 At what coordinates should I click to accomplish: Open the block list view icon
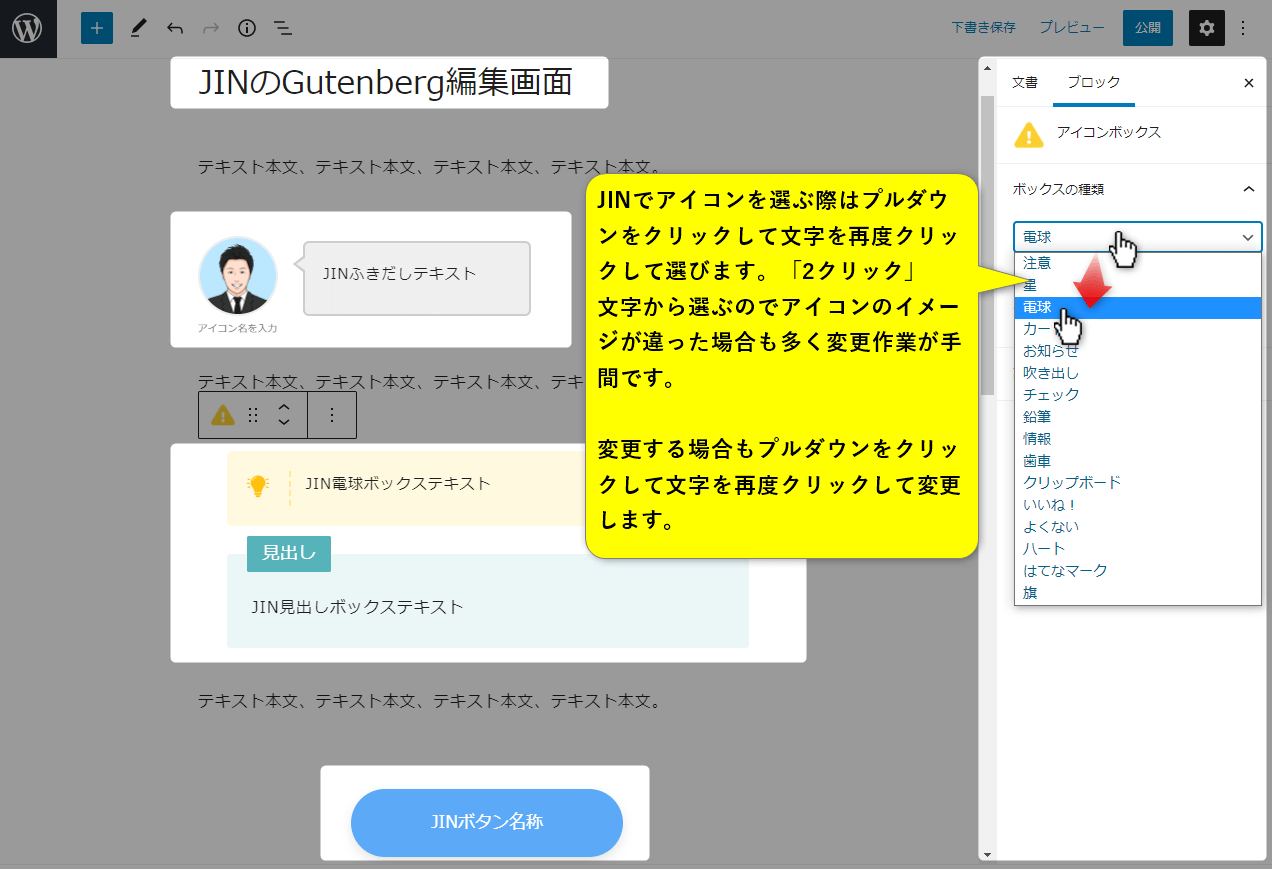283,28
